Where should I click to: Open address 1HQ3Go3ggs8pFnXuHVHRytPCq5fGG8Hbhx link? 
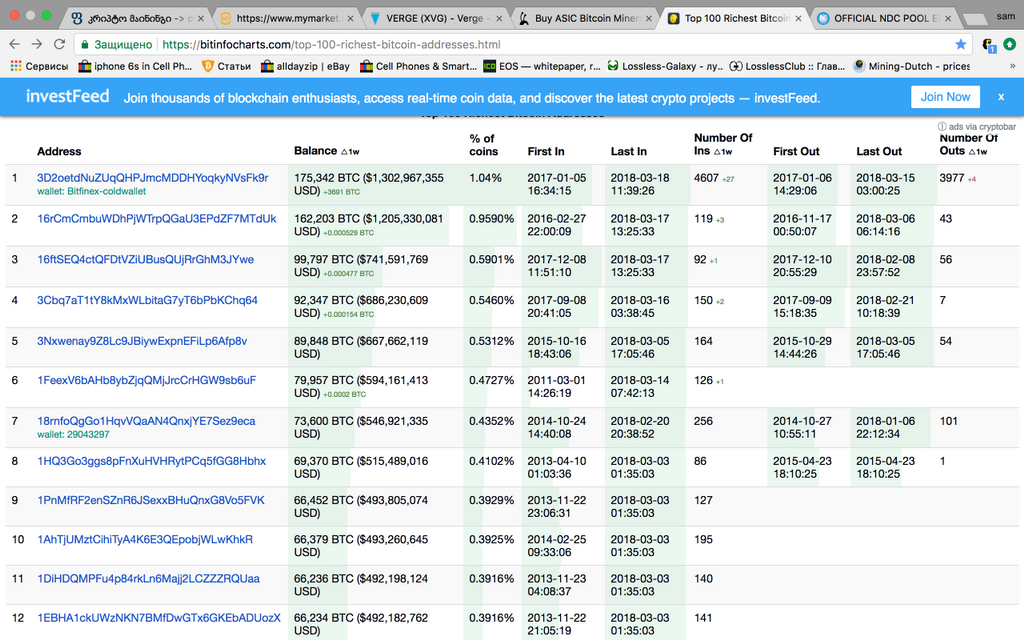(x=151, y=461)
